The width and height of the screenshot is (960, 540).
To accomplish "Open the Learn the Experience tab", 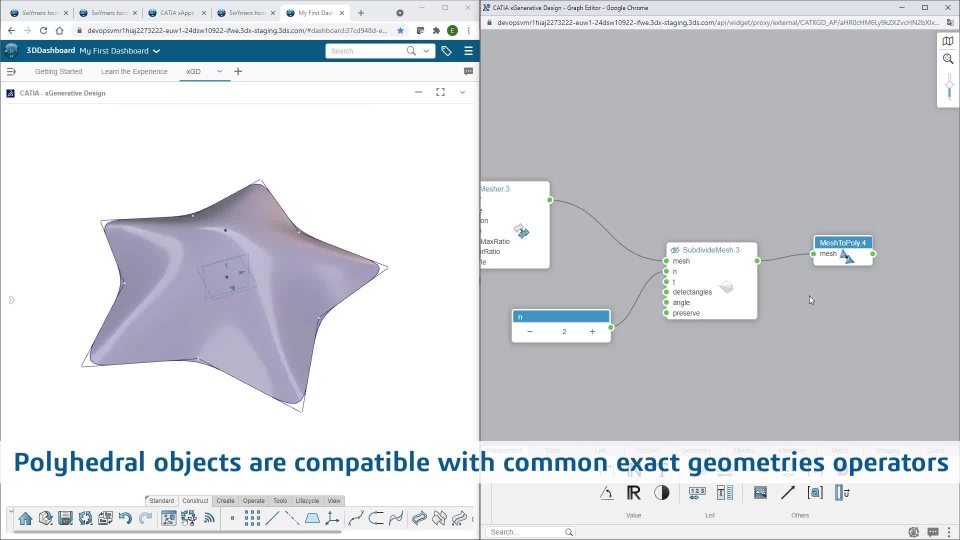I will point(134,72).
